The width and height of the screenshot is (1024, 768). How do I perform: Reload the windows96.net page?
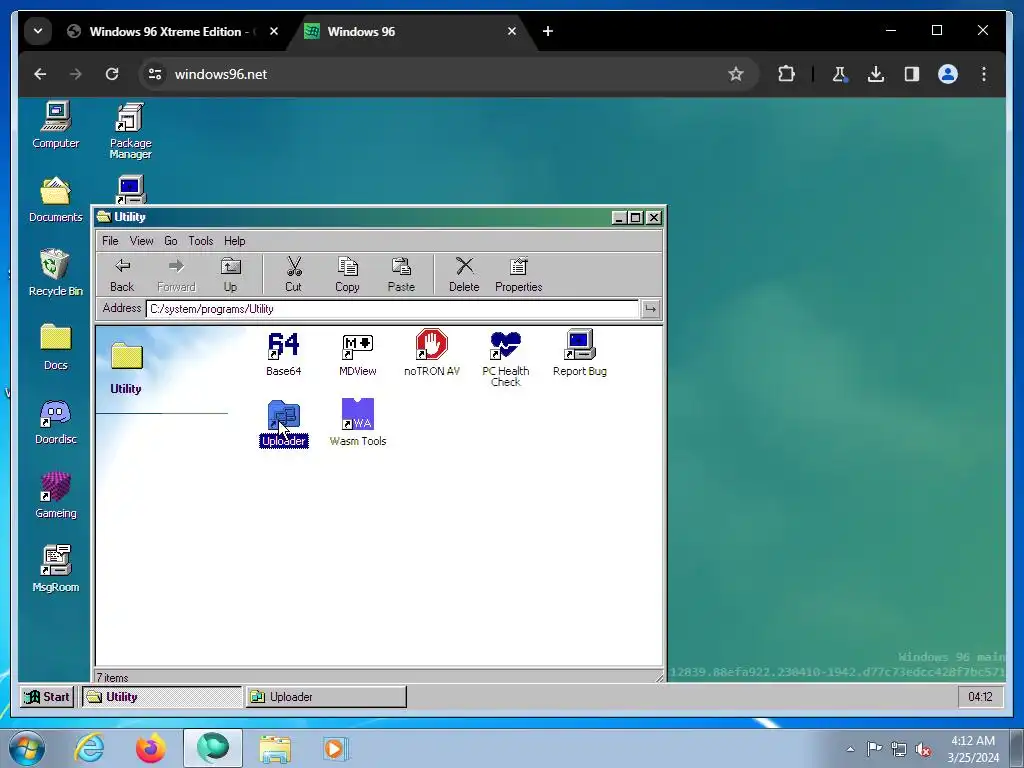112,74
